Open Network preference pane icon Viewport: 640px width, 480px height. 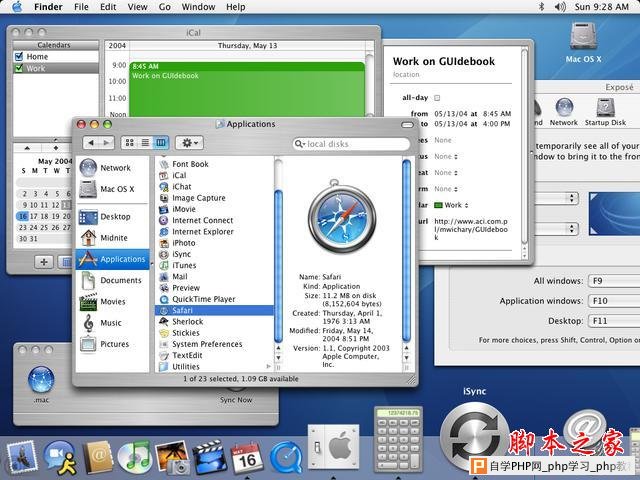tap(564, 112)
